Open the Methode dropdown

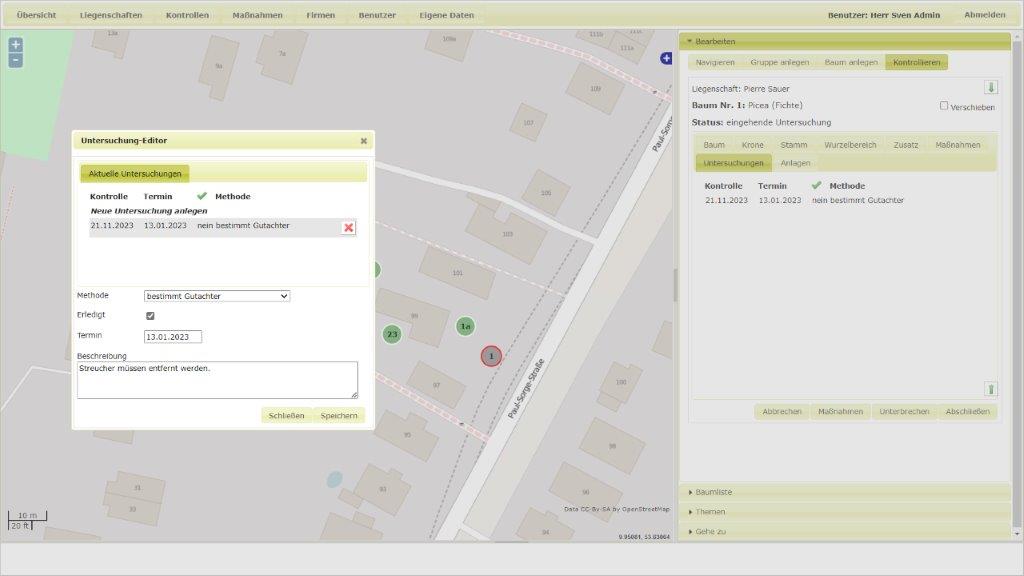(217, 296)
